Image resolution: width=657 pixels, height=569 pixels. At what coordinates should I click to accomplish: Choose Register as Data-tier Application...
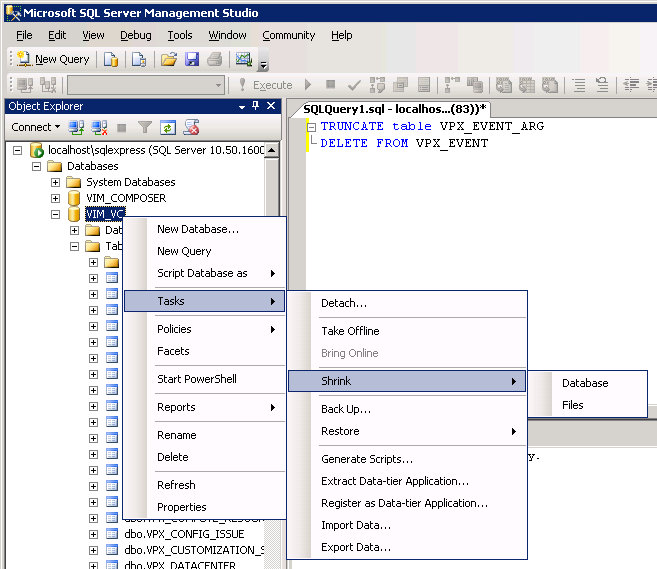[x=407, y=503]
